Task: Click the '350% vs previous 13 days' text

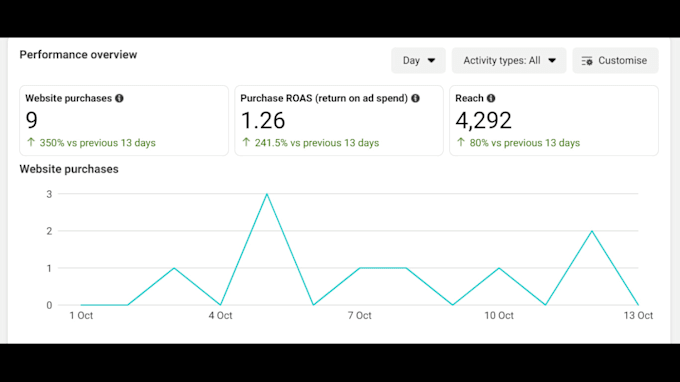Action: tap(98, 143)
